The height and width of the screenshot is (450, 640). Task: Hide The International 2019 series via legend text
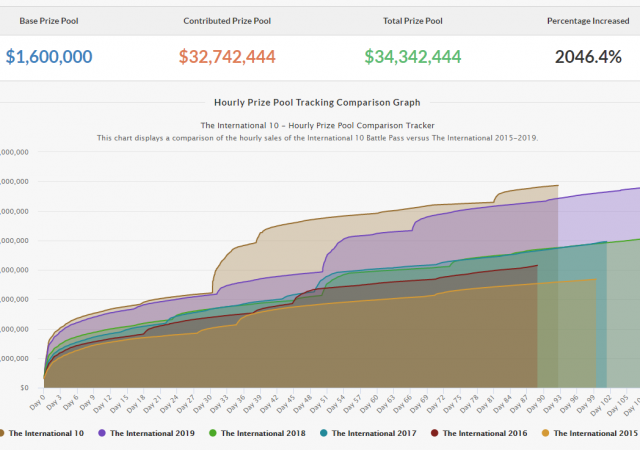(x=152, y=433)
